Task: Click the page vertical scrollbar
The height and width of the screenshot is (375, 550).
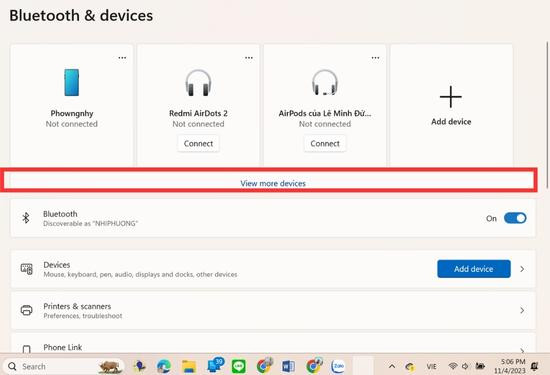Action: tap(547, 114)
